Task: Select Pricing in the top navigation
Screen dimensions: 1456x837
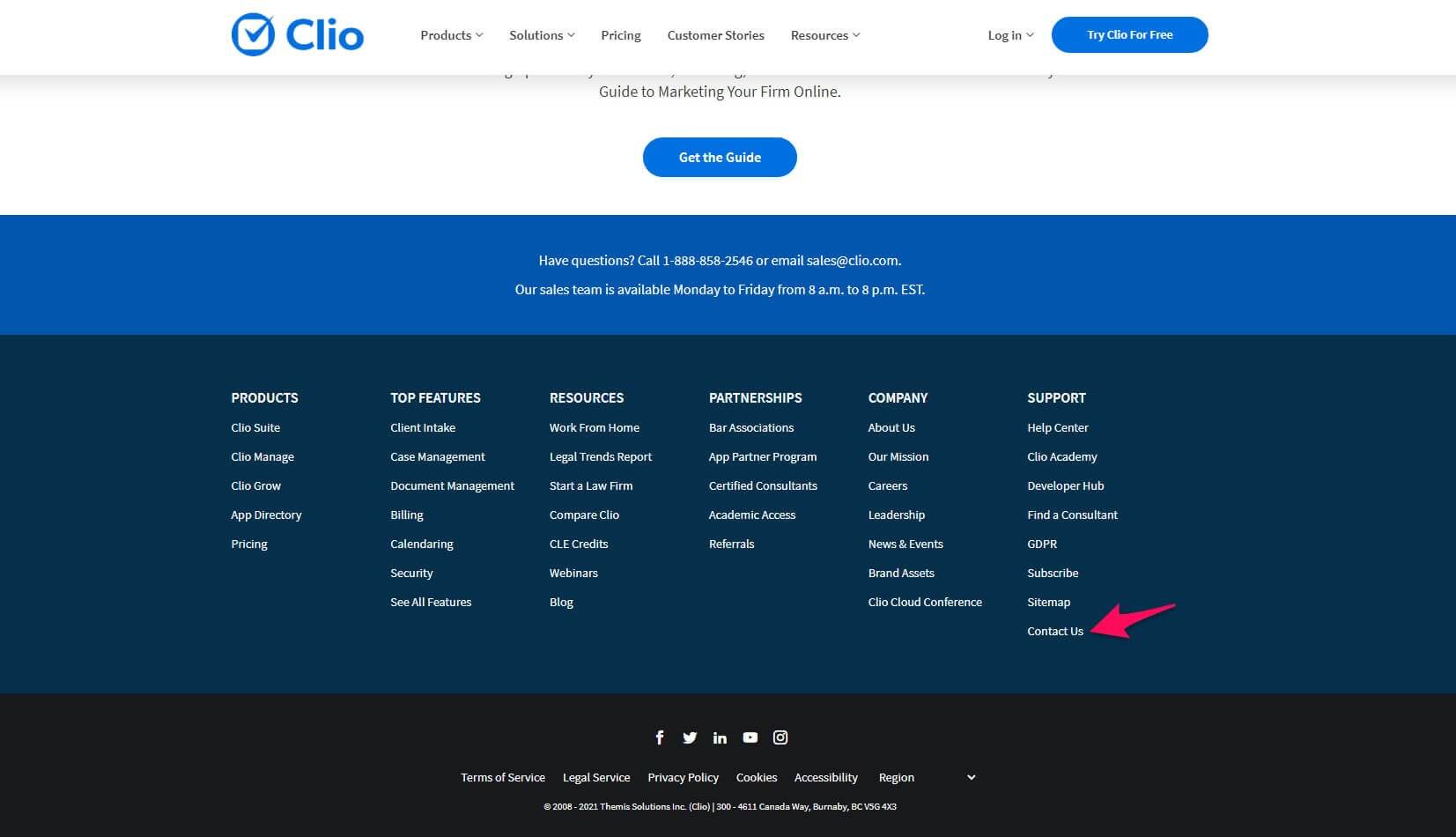Action: 620,35
